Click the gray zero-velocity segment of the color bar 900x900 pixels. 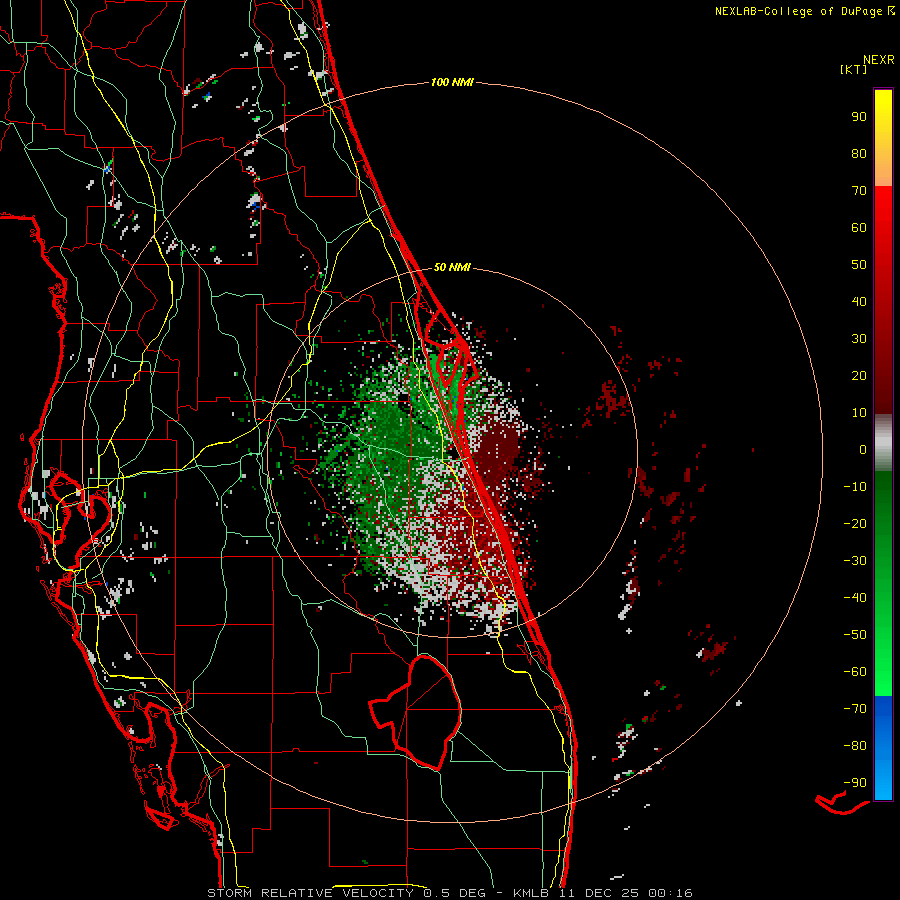point(883,443)
